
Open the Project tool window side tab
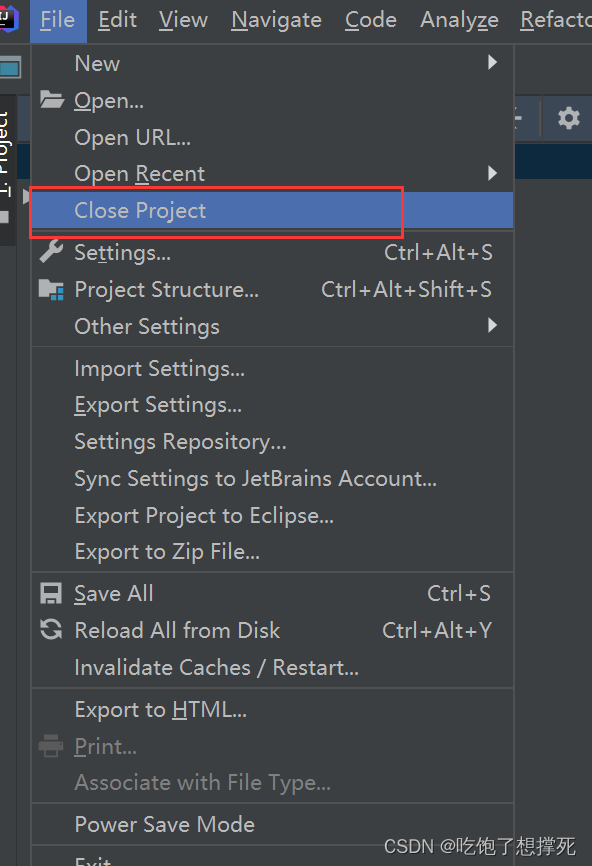tap(6, 154)
